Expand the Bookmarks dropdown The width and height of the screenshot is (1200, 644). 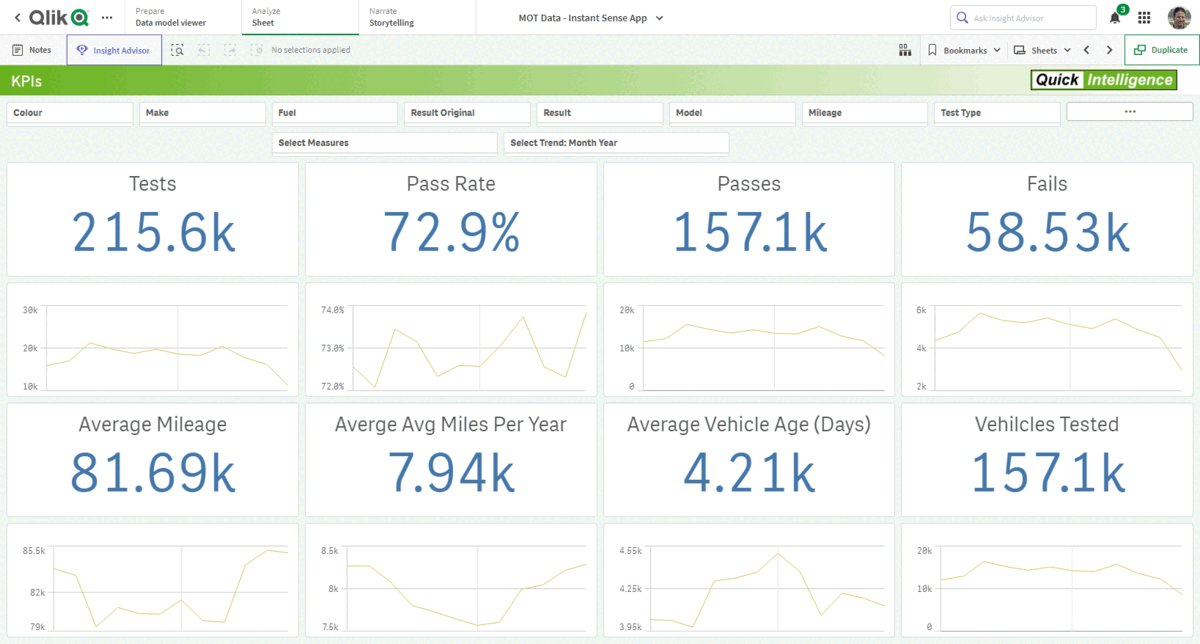pos(964,50)
